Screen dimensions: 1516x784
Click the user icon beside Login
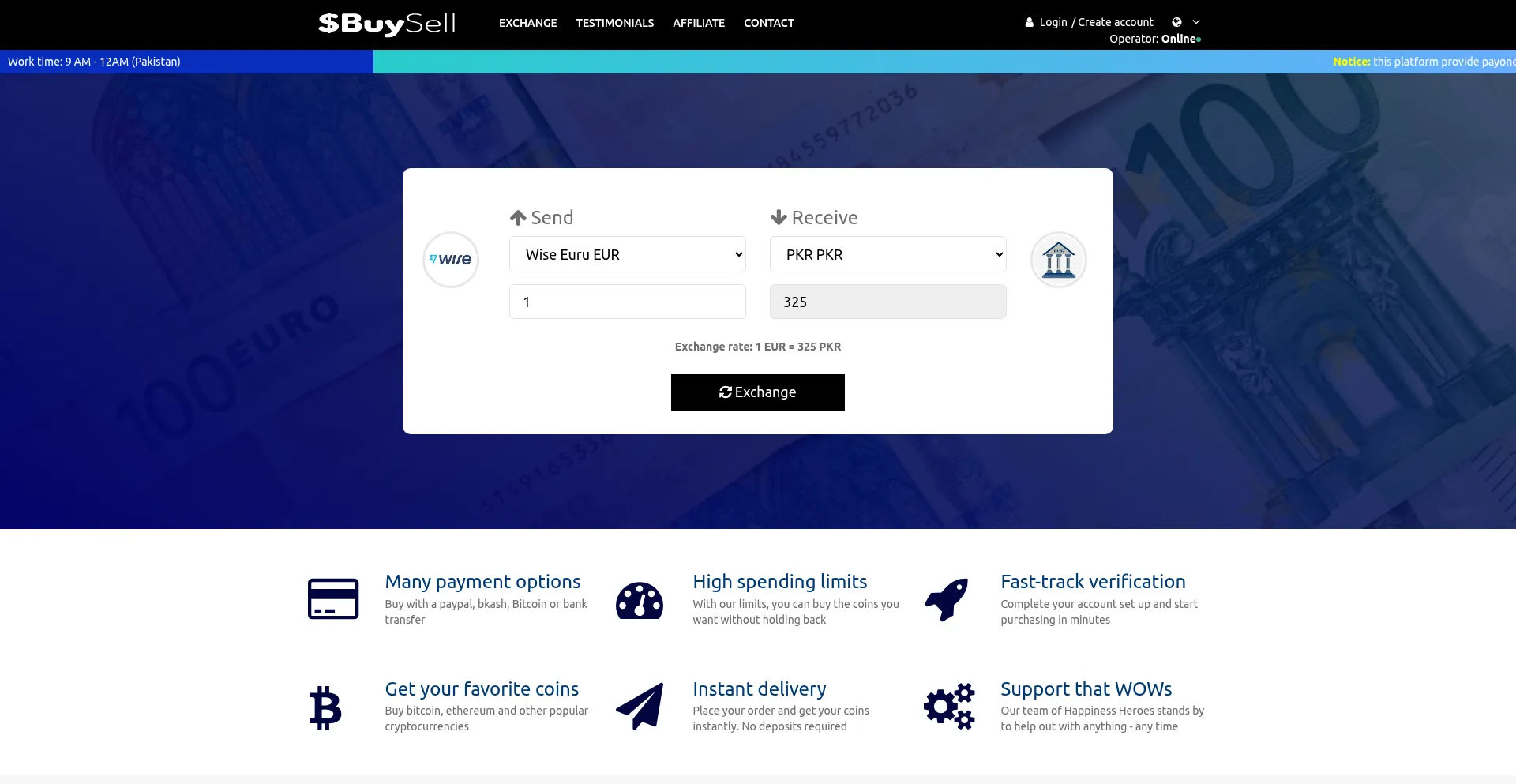(1029, 22)
